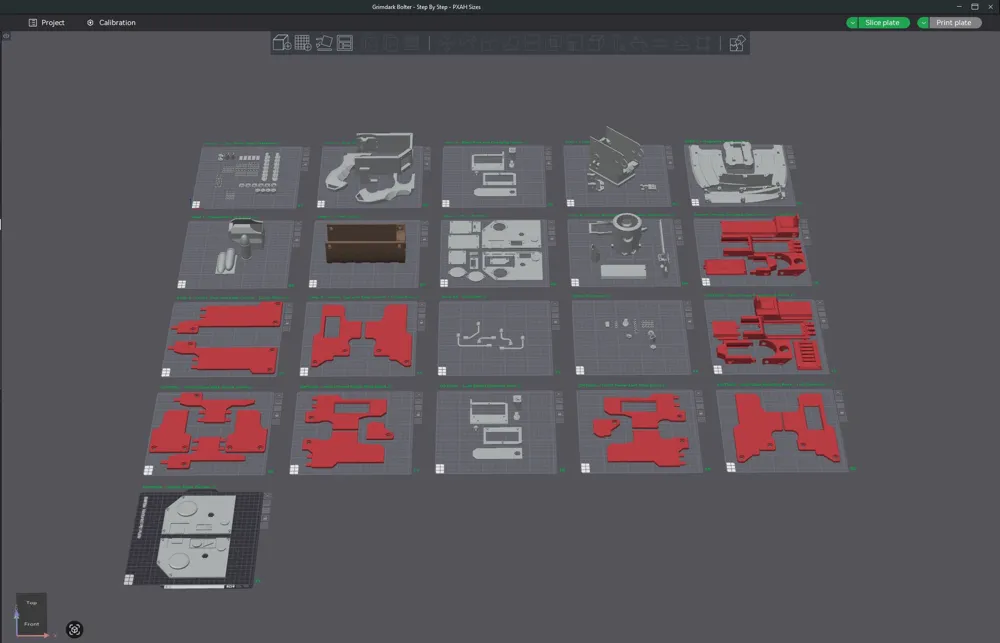Click the Arrange all objects icon
This screenshot has height=643, width=1000.
coord(345,43)
